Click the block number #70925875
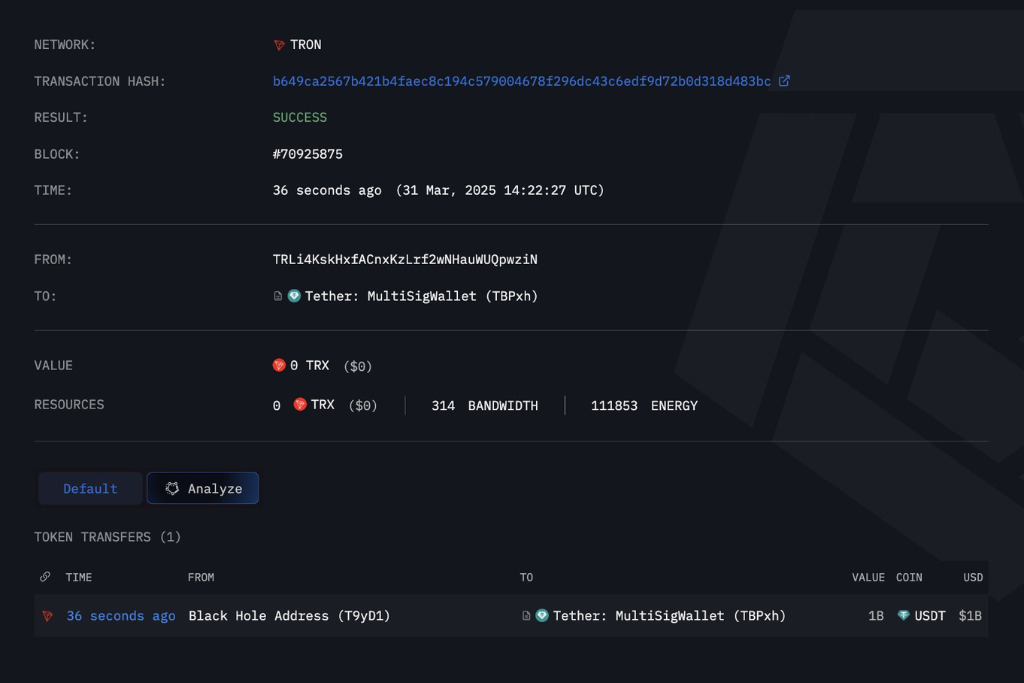Viewport: 1024px width, 683px height. 308,154
